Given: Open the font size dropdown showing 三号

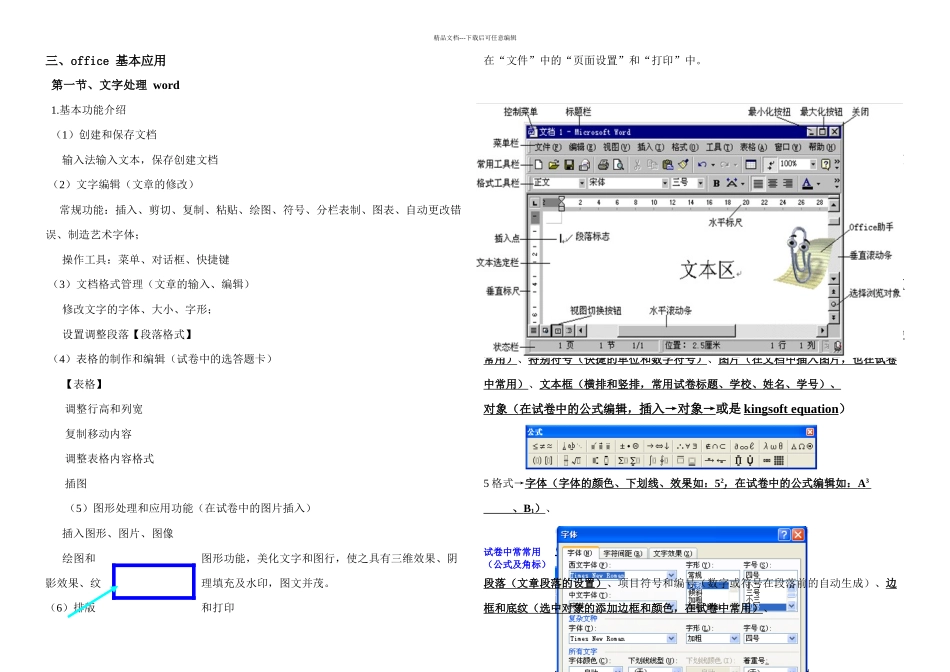Looking at the screenshot, I should pyautogui.click(x=700, y=183).
